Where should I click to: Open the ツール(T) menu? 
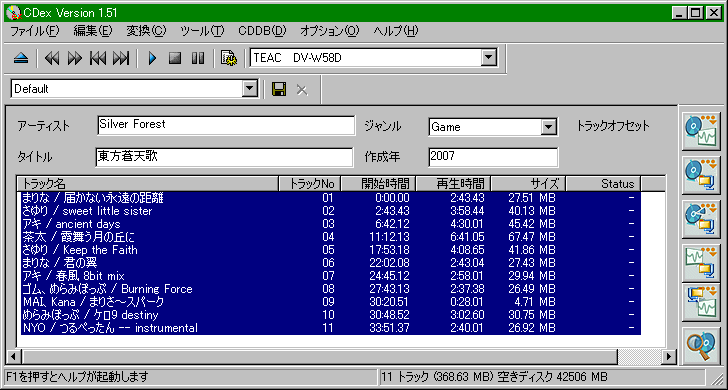tap(202, 31)
